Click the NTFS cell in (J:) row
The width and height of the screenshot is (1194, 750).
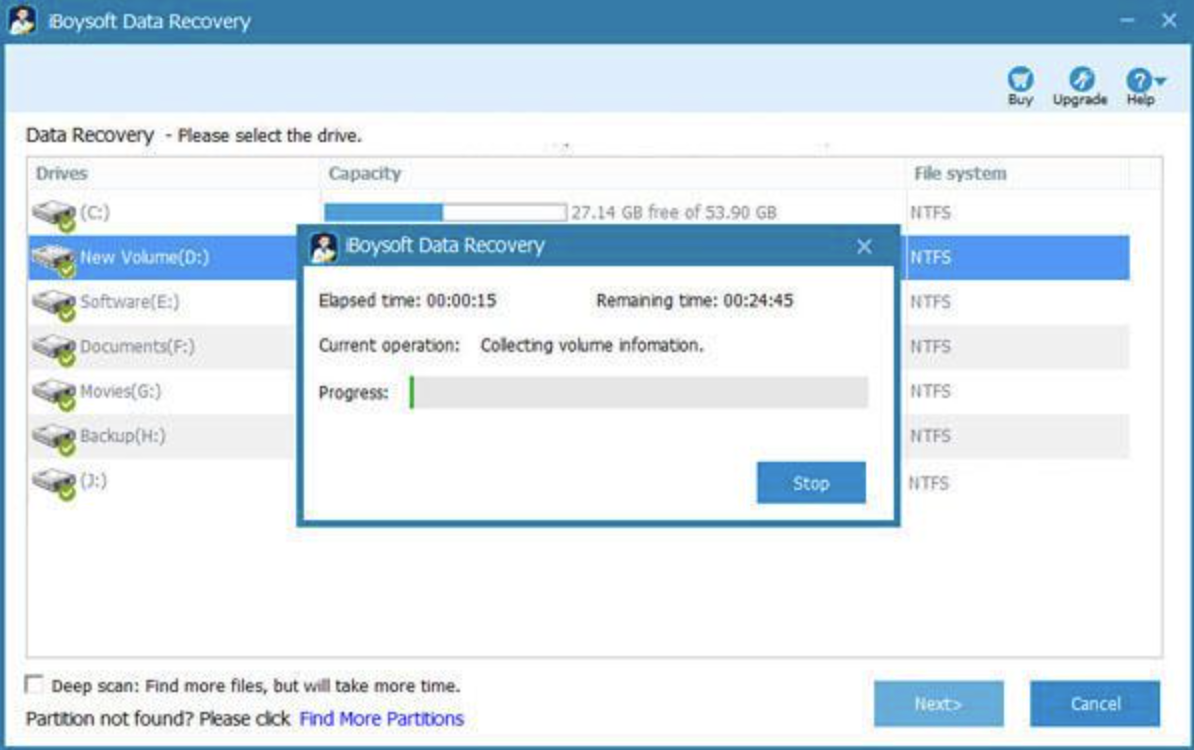(x=929, y=483)
